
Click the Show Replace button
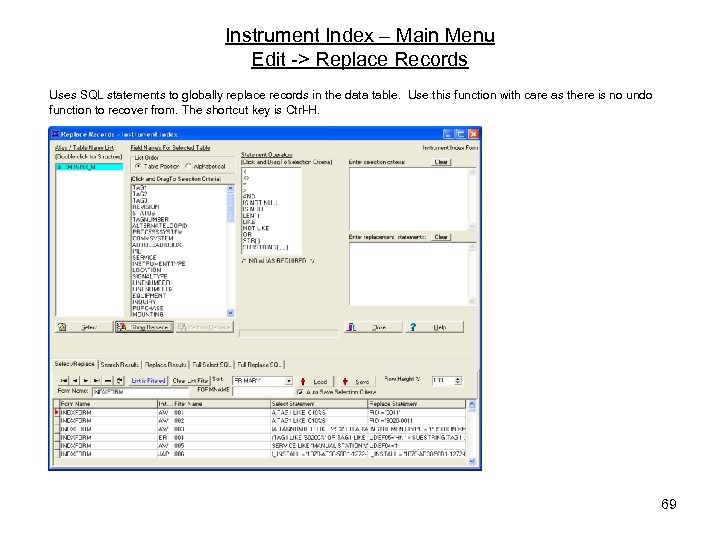click(x=144, y=327)
